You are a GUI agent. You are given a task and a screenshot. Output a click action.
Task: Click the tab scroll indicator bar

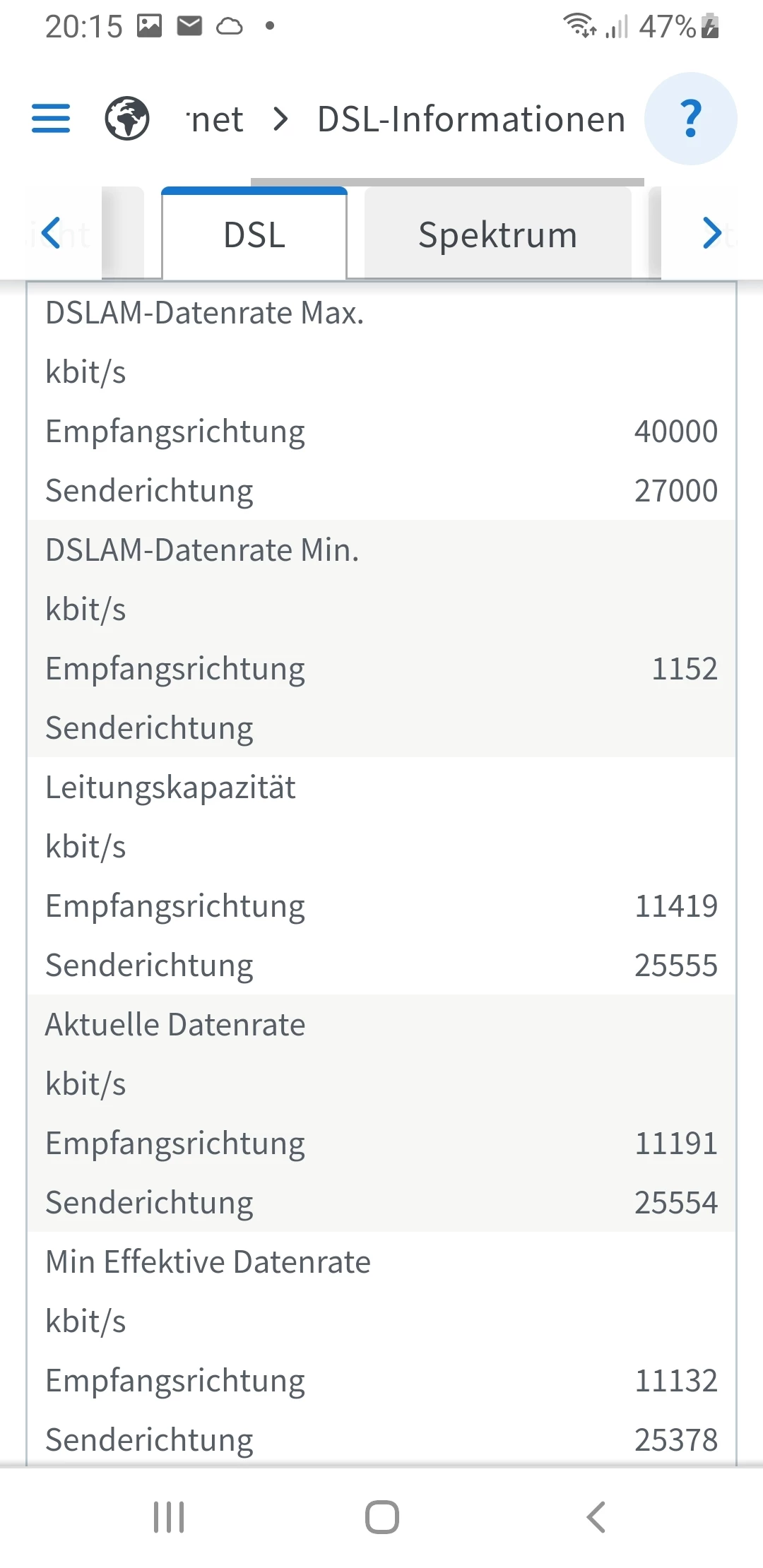point(447,182)
